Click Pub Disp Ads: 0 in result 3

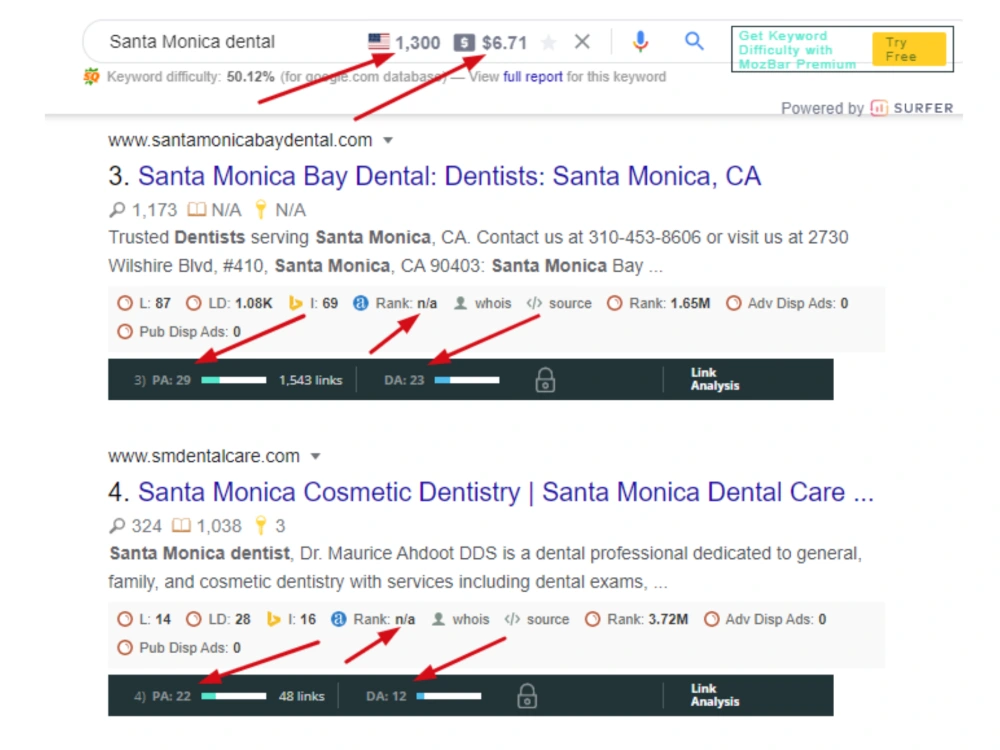tap(179, 332)
